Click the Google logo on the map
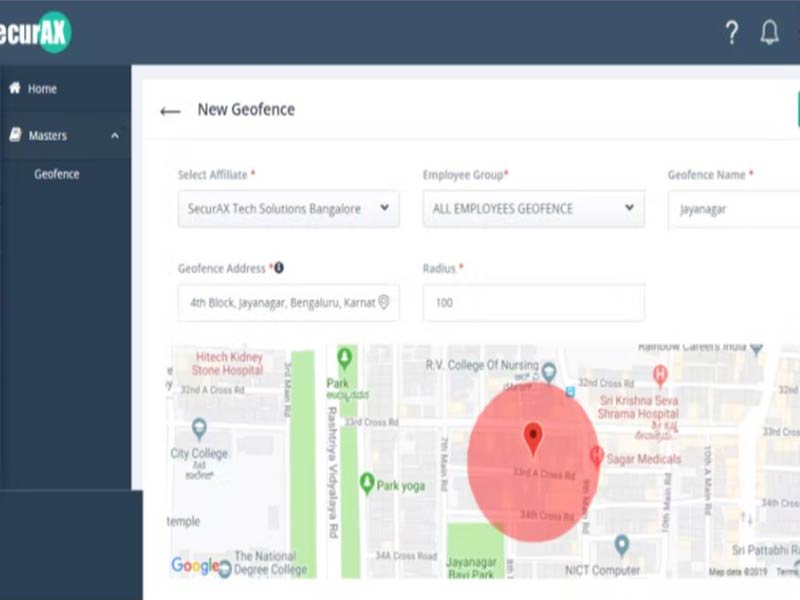 (x=195, y=565)
